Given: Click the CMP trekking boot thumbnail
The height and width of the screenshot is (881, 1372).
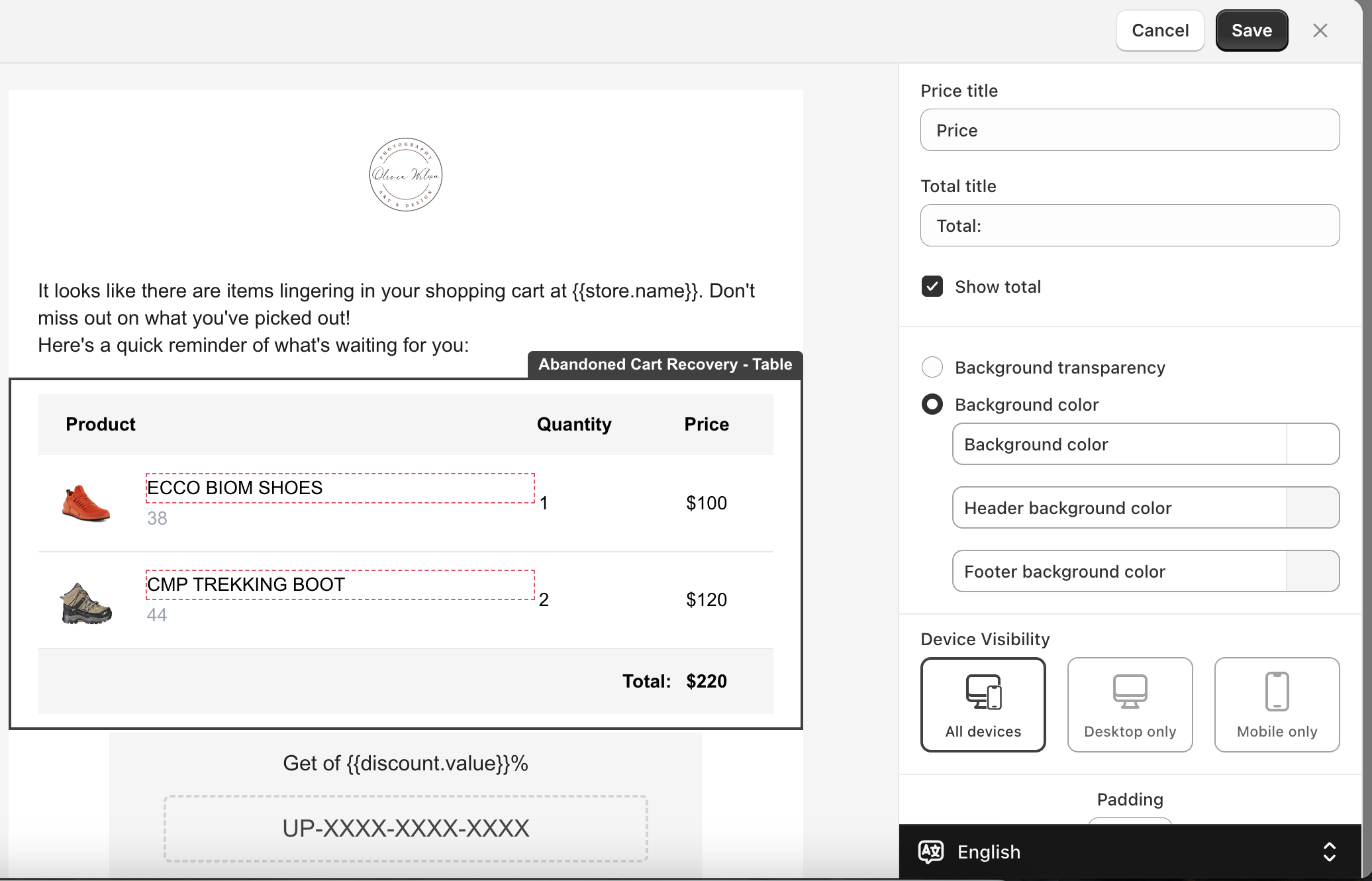Looking at the screenshot, I should click(86, 603).
